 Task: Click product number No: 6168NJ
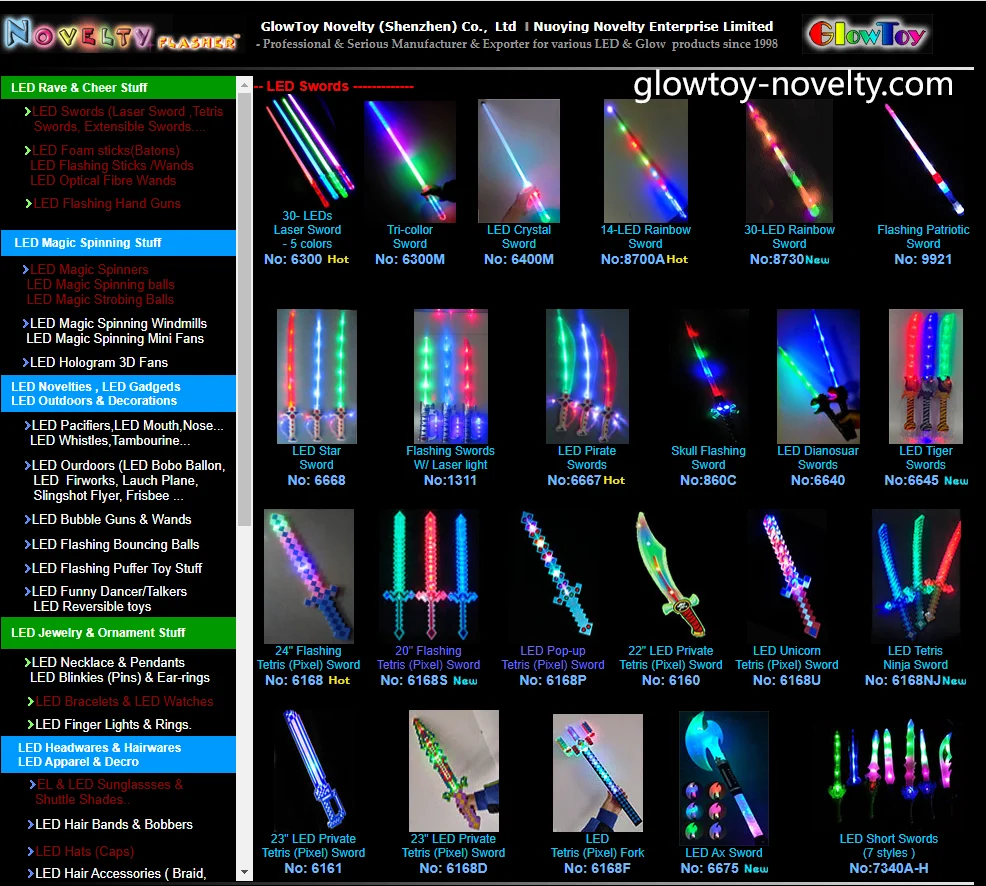pos(903,680)
